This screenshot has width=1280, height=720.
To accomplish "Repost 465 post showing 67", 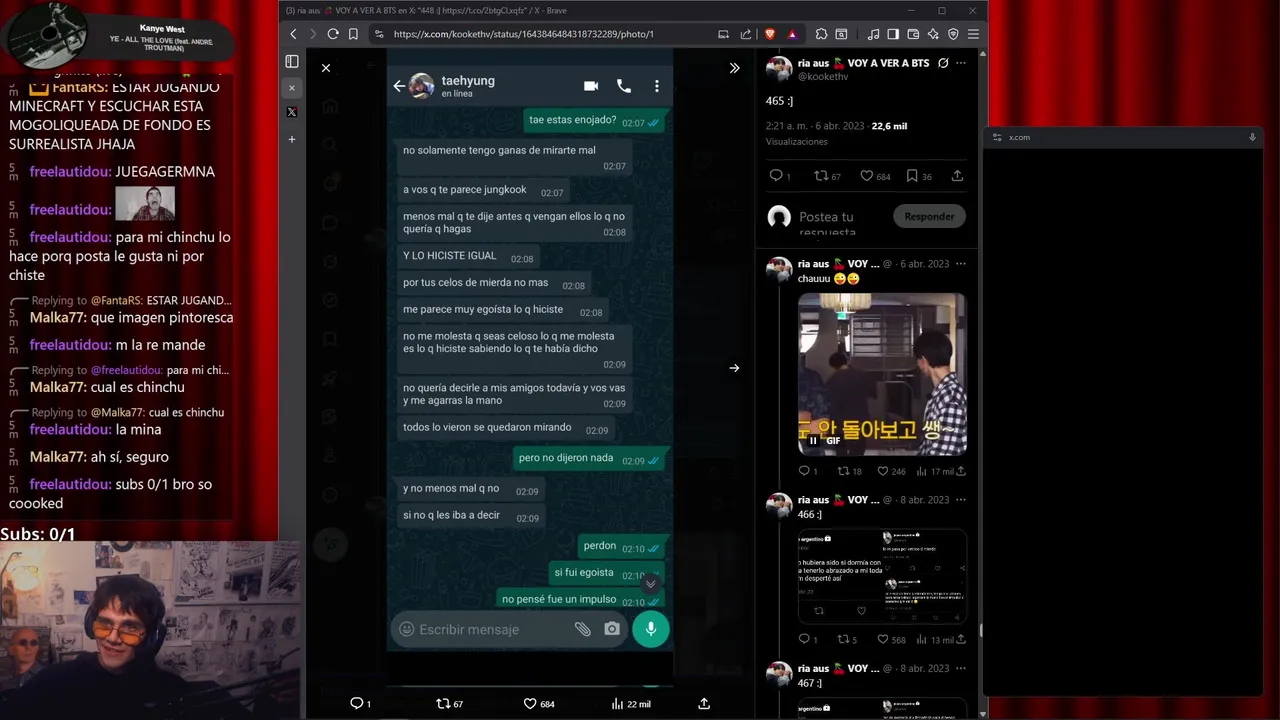I will pyautogui.click(x=827, y=176).
